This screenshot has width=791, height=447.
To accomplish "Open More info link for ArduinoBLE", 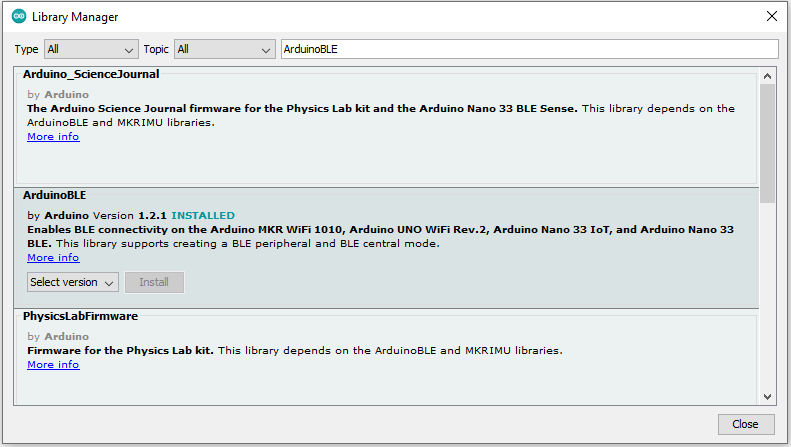I will [53, 258].
